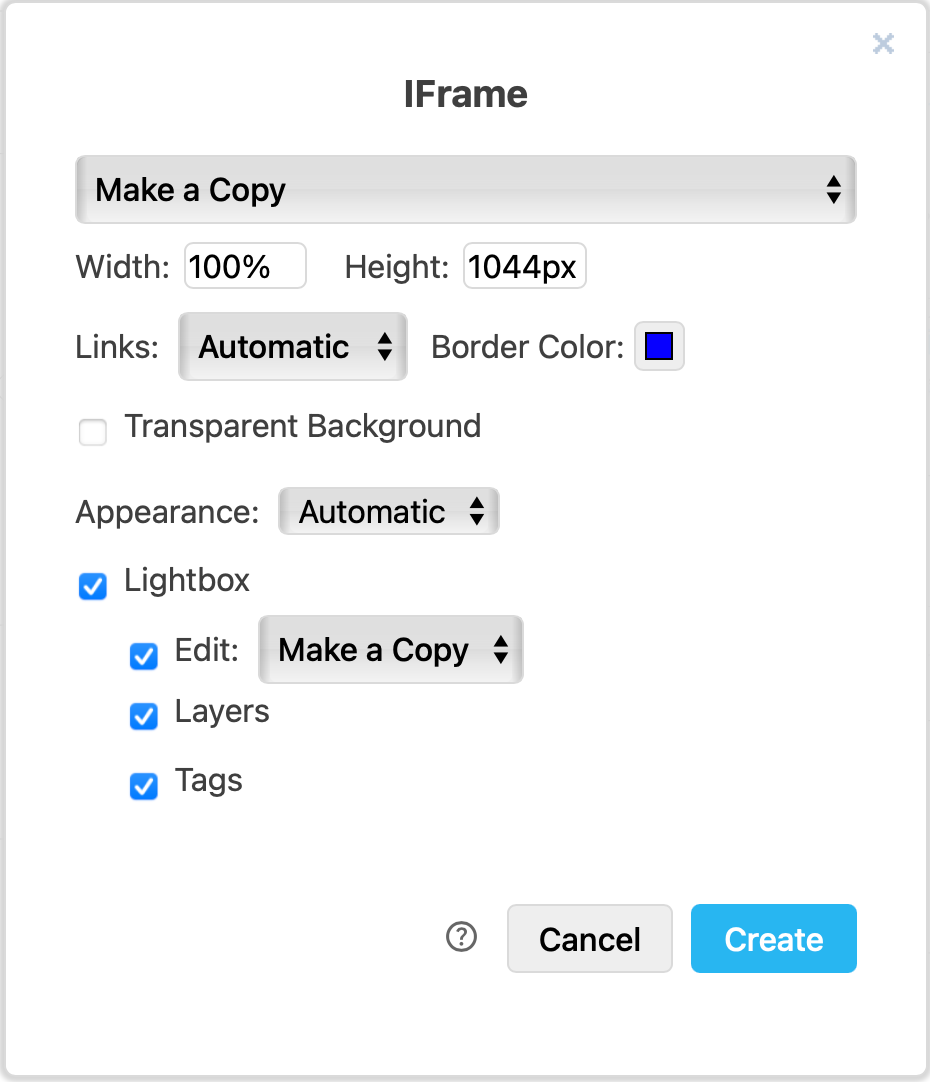Image resolution: width=930 pixels, height=1082 pixels.
Task: Disable the Lightbox option
Action: tap(92, 587)
